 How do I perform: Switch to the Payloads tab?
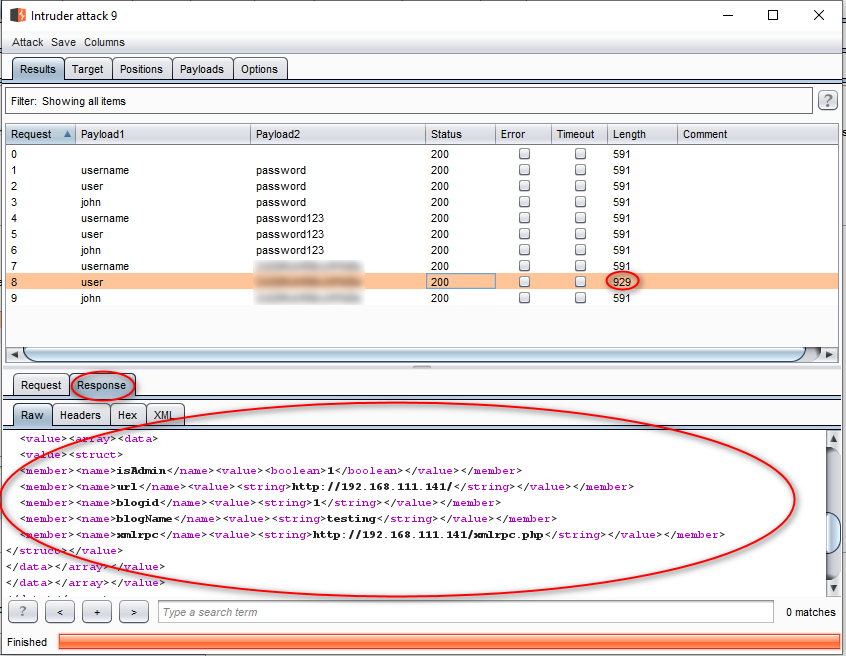tap(203, 69)
